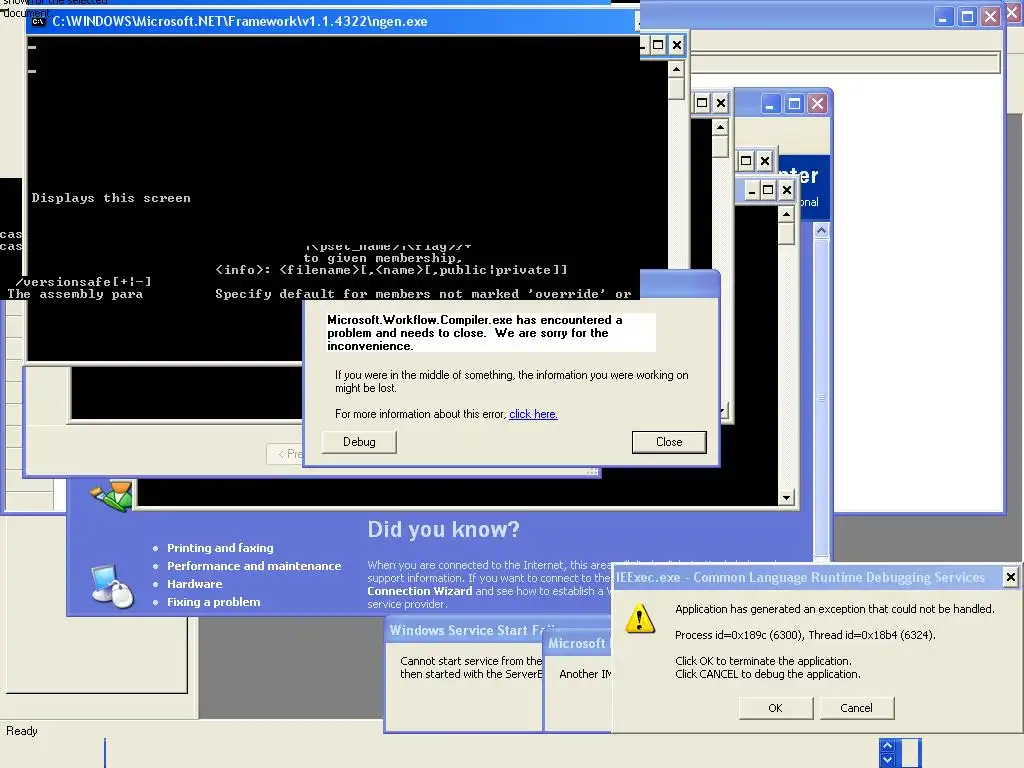1024x768 pixels.
Task: Click the ngen.exe console title bar icon
Action: (39, 22)
